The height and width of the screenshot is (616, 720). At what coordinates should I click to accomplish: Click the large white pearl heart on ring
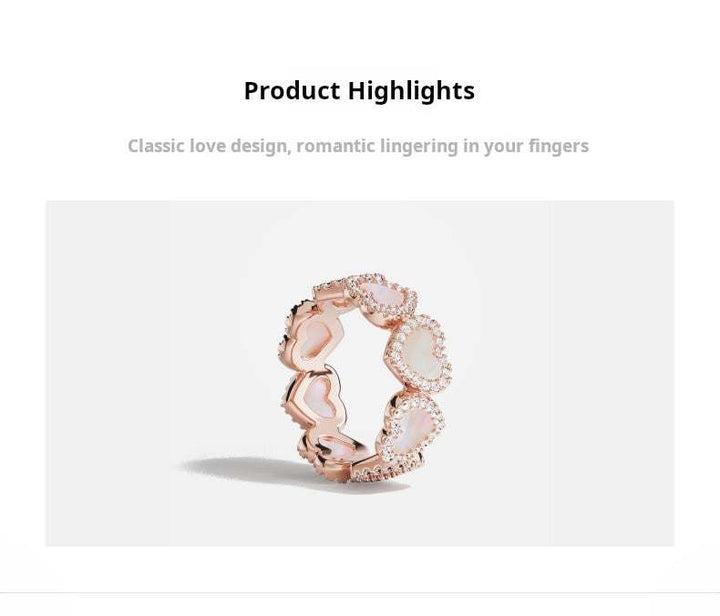point(419,353)
